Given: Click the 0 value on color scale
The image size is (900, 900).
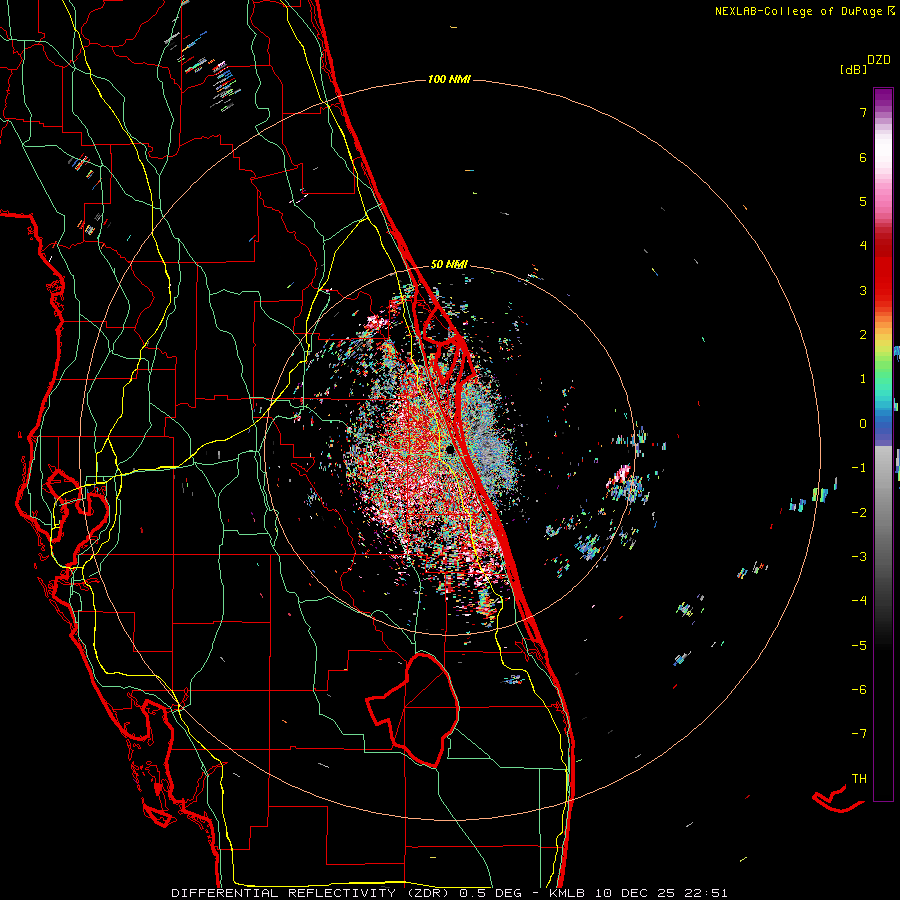Looking at the screenshot, I should pos(863,424).
